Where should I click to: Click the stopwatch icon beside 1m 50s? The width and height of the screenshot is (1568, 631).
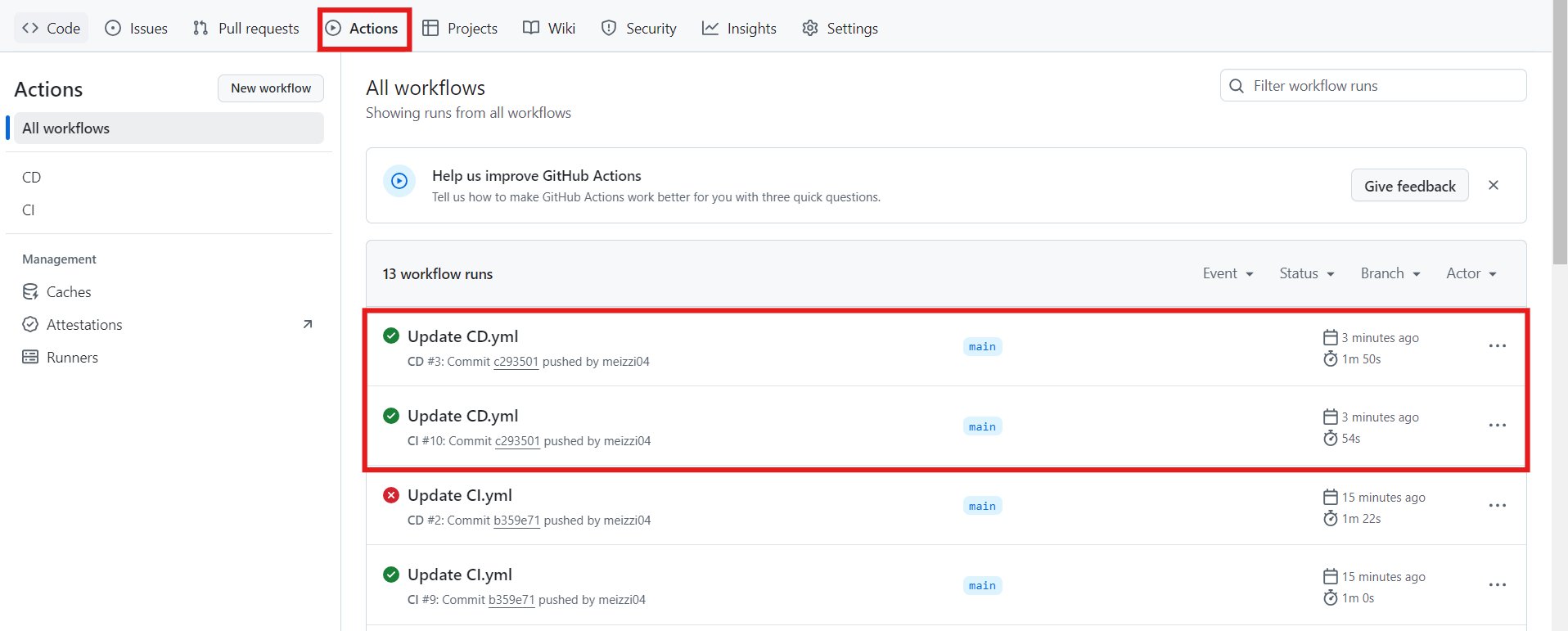tap(1331, 358)
